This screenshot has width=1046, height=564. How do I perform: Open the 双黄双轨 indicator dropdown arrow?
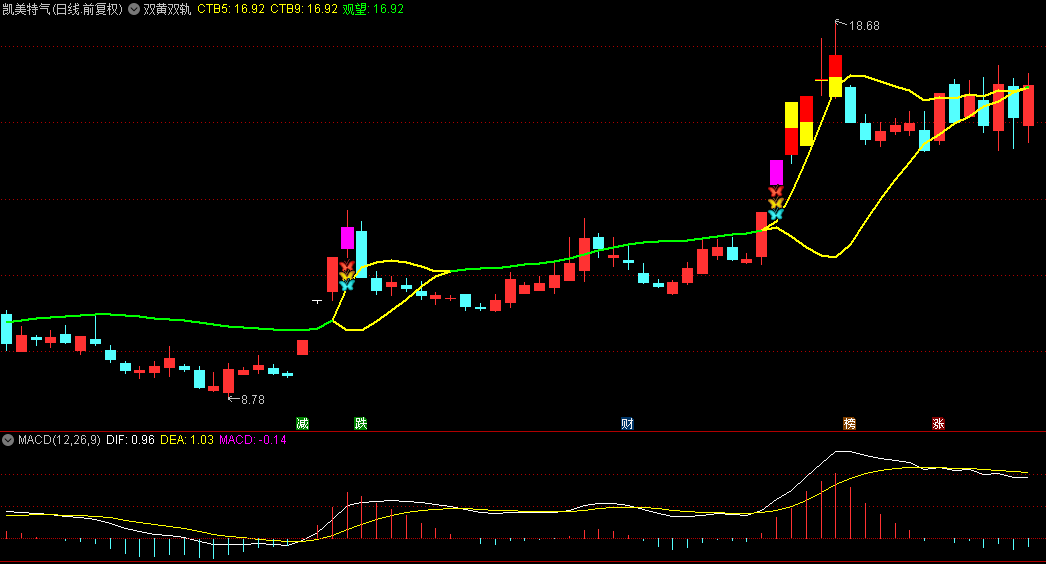tap(134, 9)
